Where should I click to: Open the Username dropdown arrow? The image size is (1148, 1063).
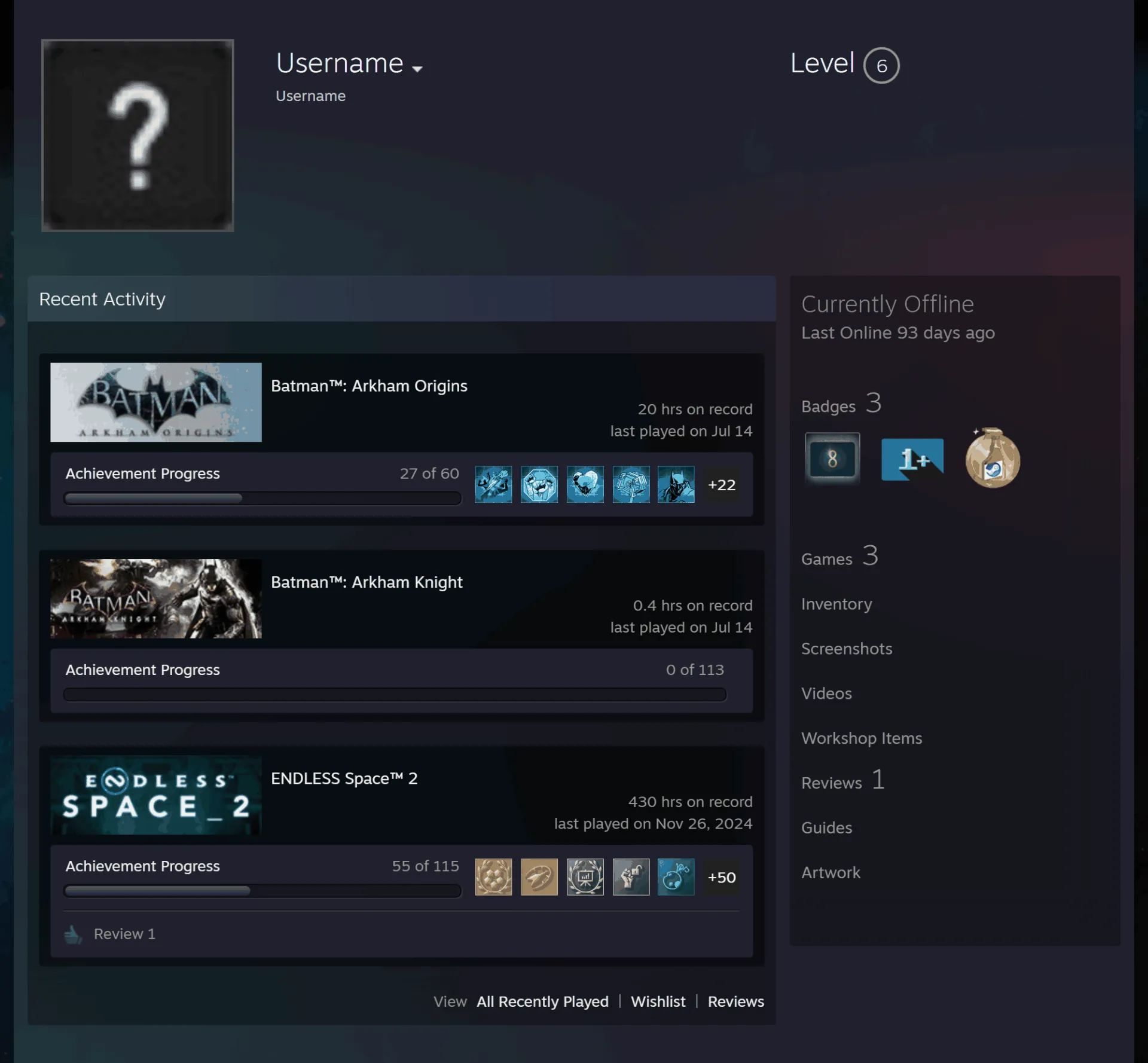pyautogui.click(x=417, y=69)
